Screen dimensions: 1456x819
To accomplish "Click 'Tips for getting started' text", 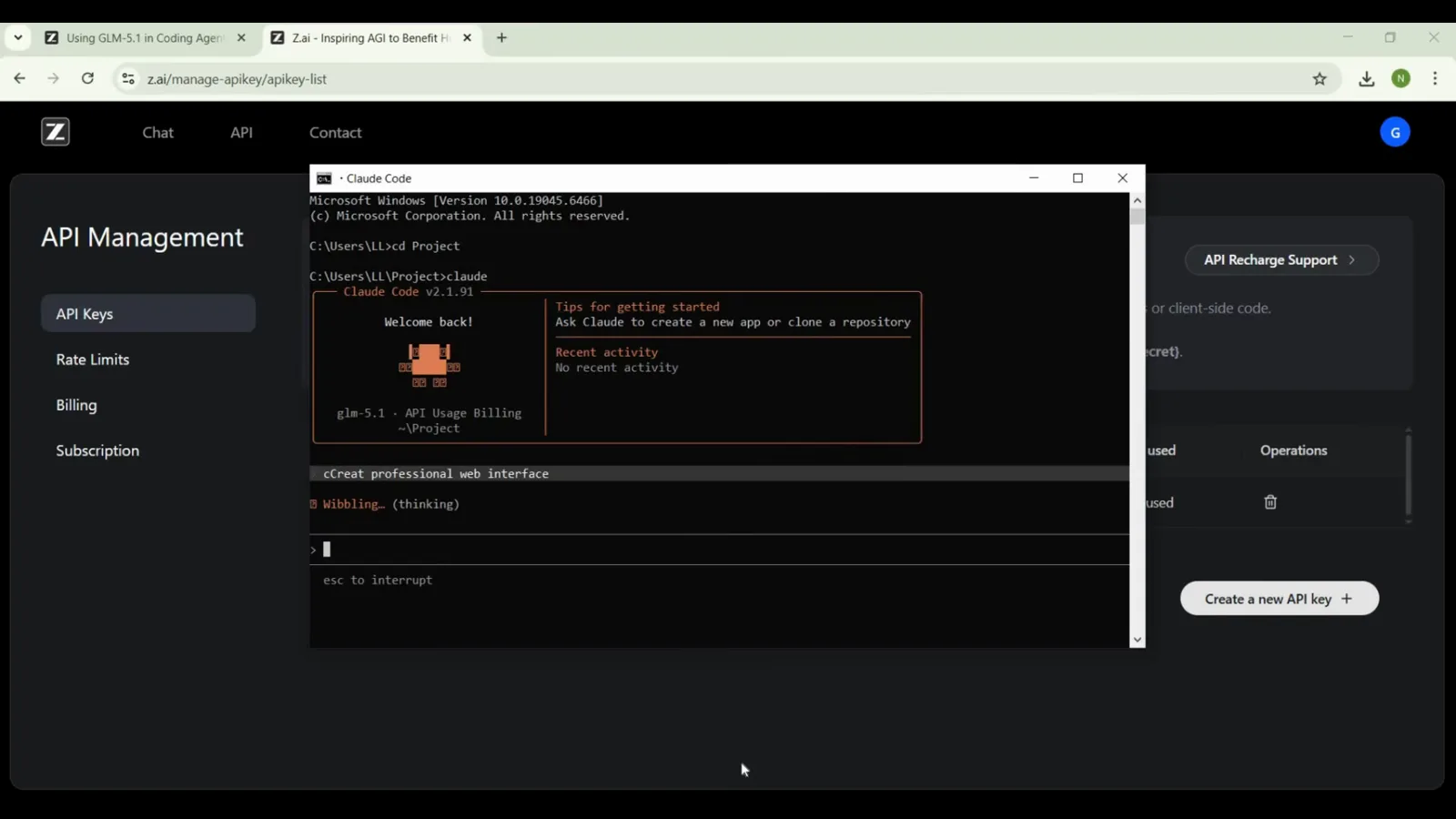I will pyautogui.click(x=637, y=307).
